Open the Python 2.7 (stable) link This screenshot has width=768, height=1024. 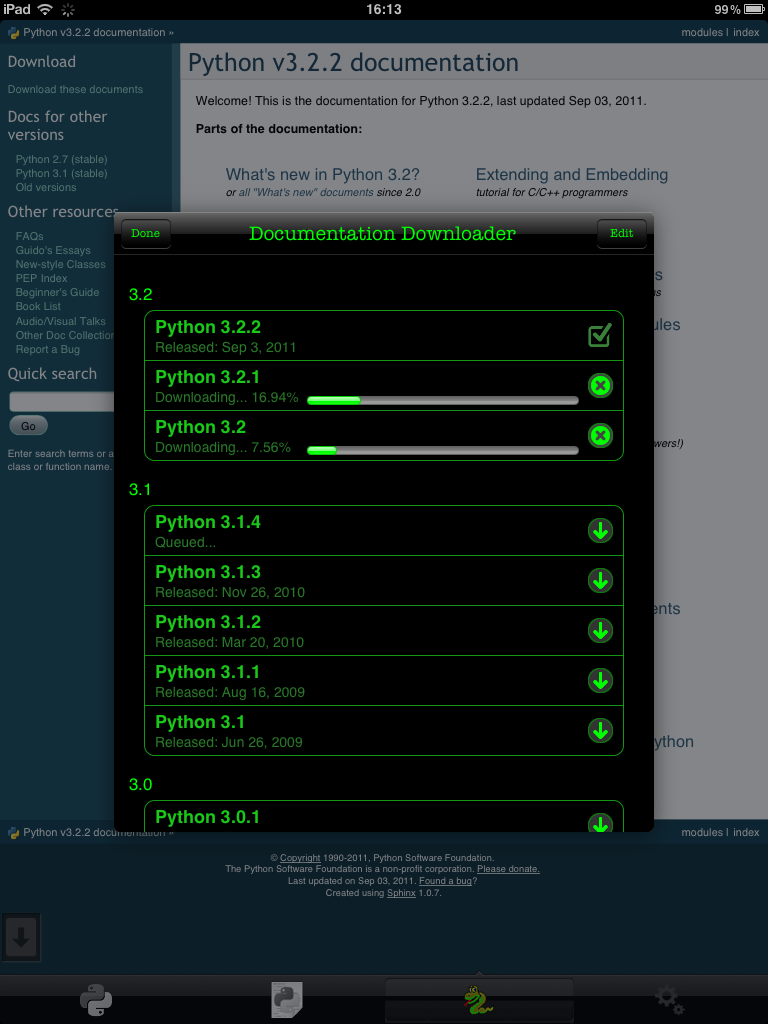(x=61, y=159)
